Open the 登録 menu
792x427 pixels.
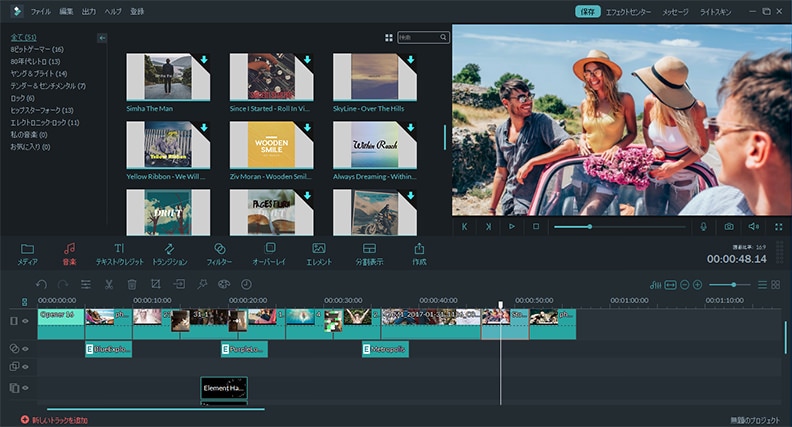click(137, 11)
